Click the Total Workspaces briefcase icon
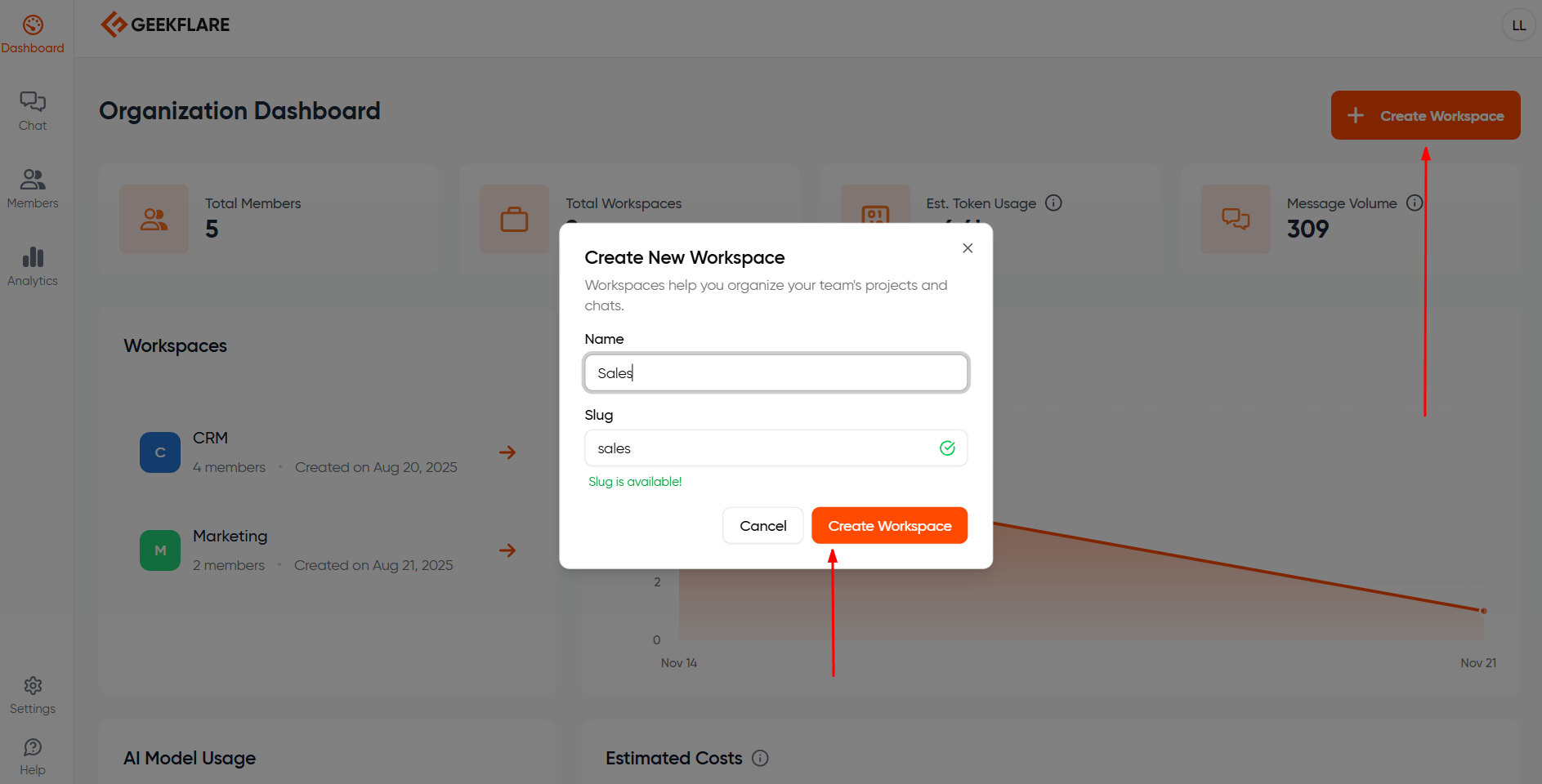1542x784 pixels. (x=514, y=219)
